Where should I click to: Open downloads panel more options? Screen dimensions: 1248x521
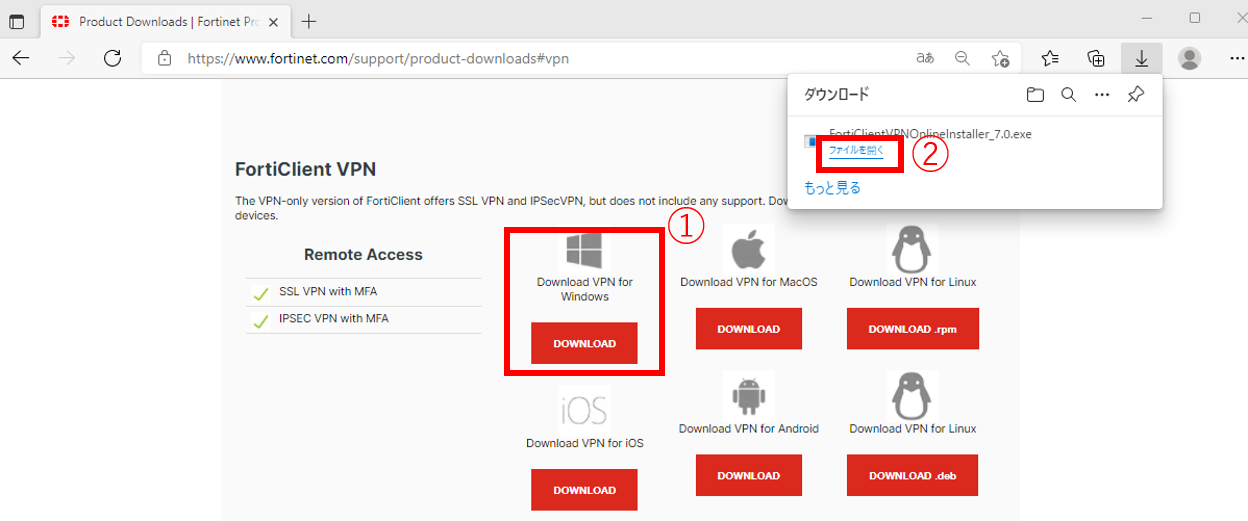click(1102, 95)
